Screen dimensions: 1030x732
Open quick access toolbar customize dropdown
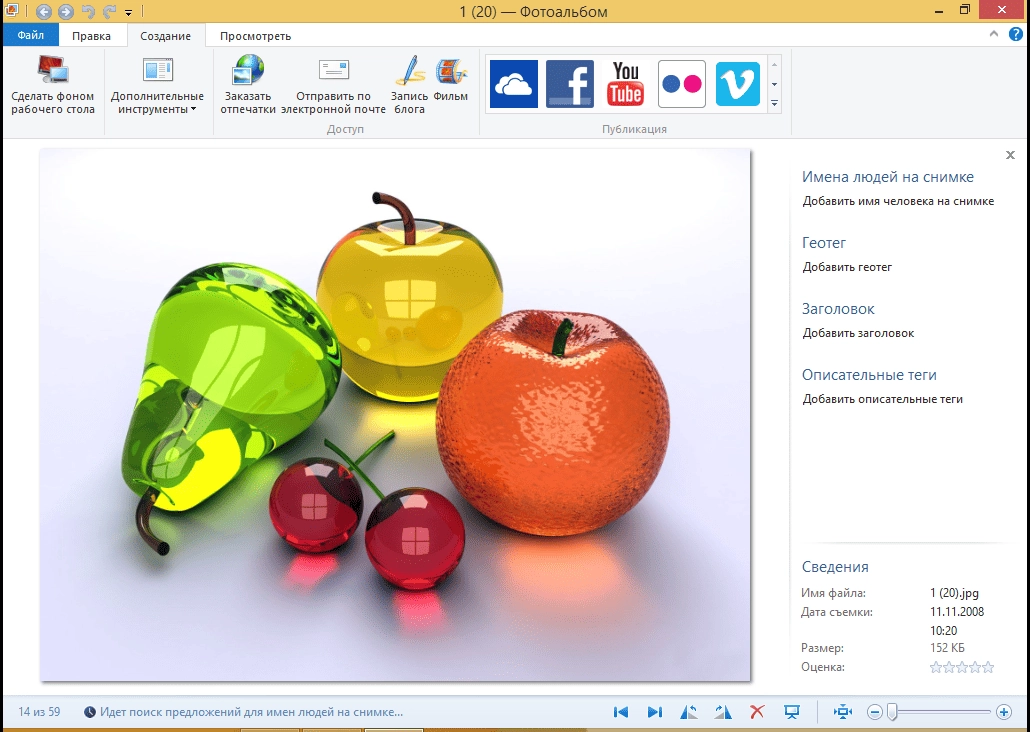tap(129, 12)
